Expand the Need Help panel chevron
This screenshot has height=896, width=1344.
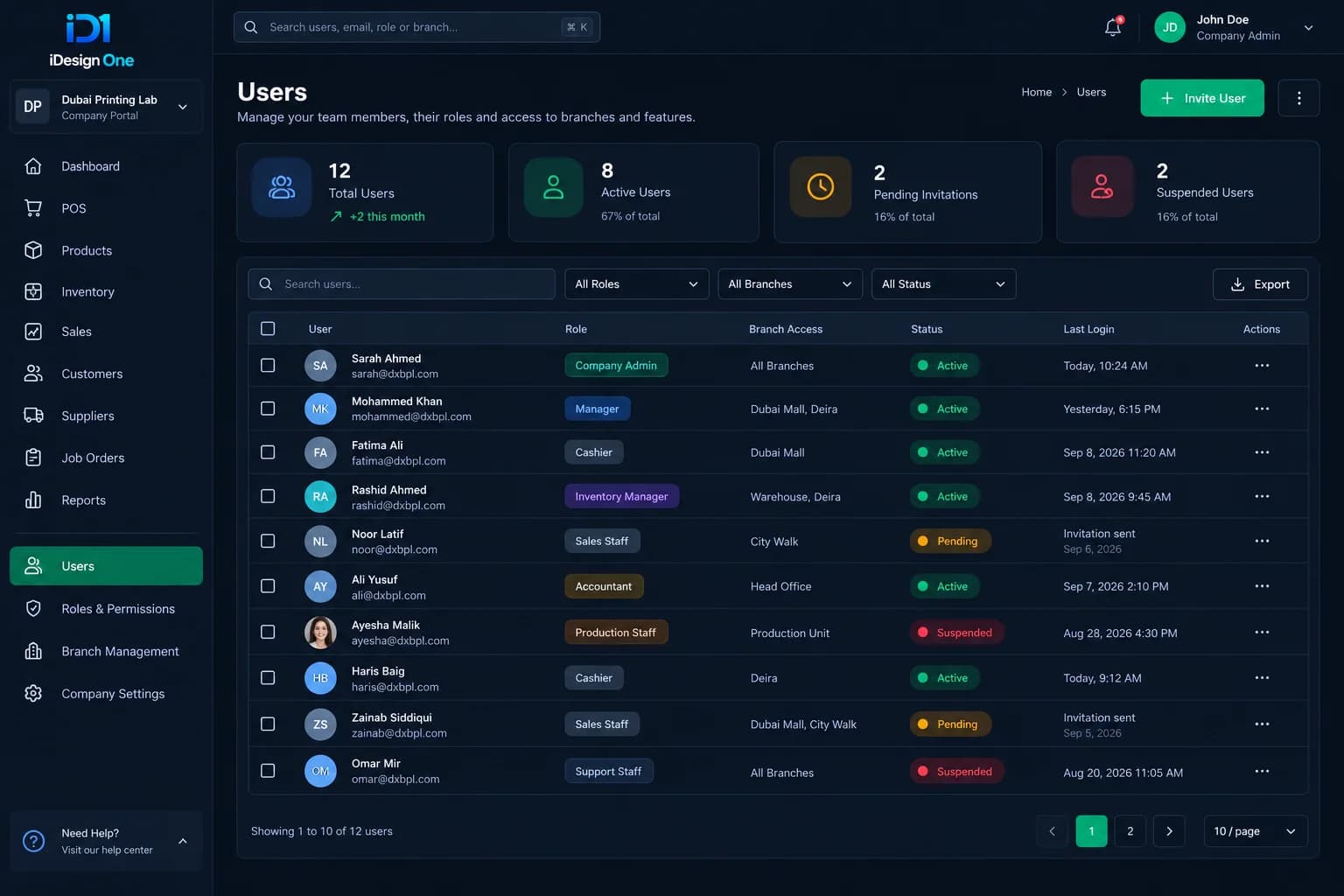(x=183, y=841)
